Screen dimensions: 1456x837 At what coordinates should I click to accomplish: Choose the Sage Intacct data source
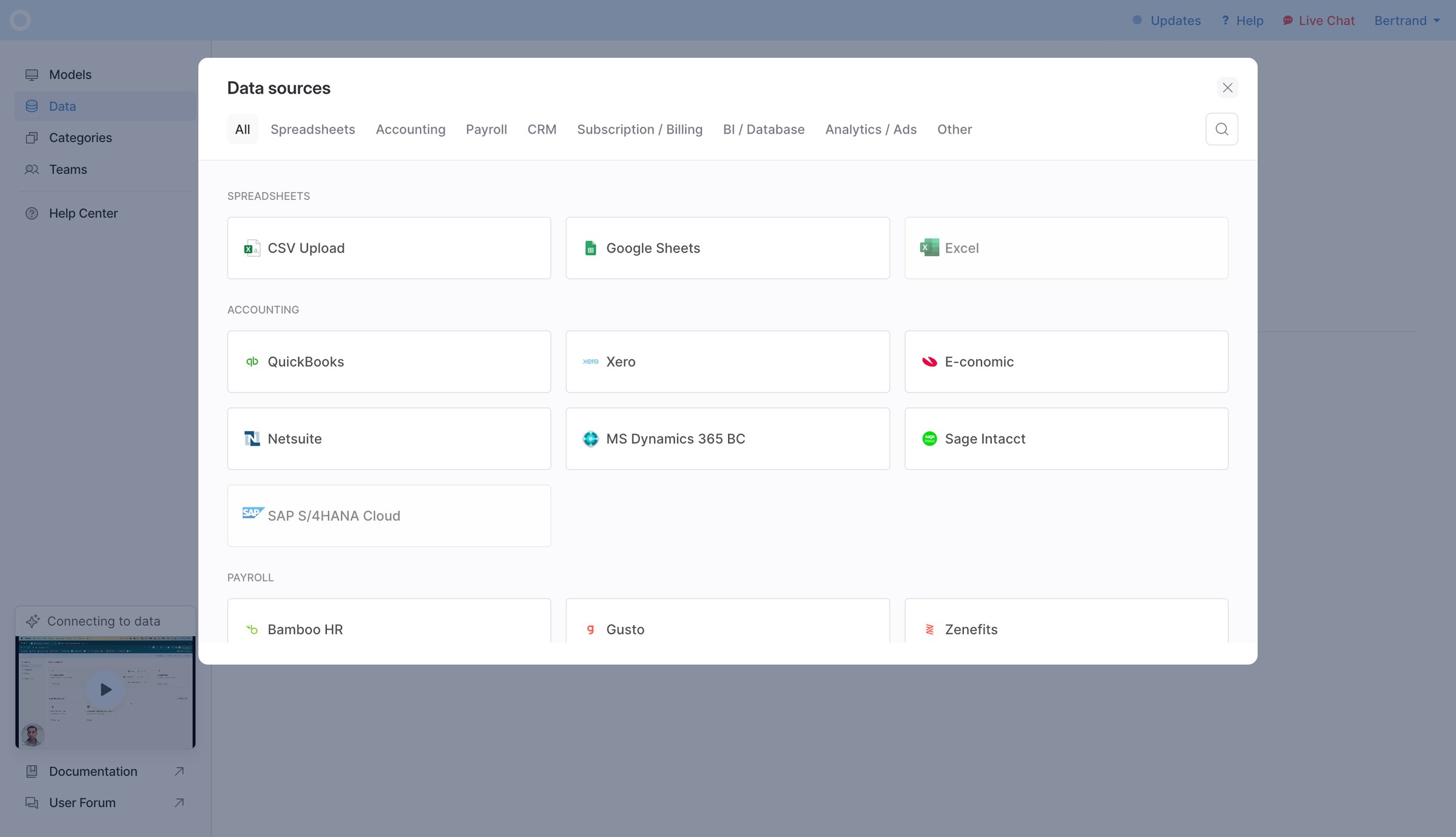tap(1066, 438)
